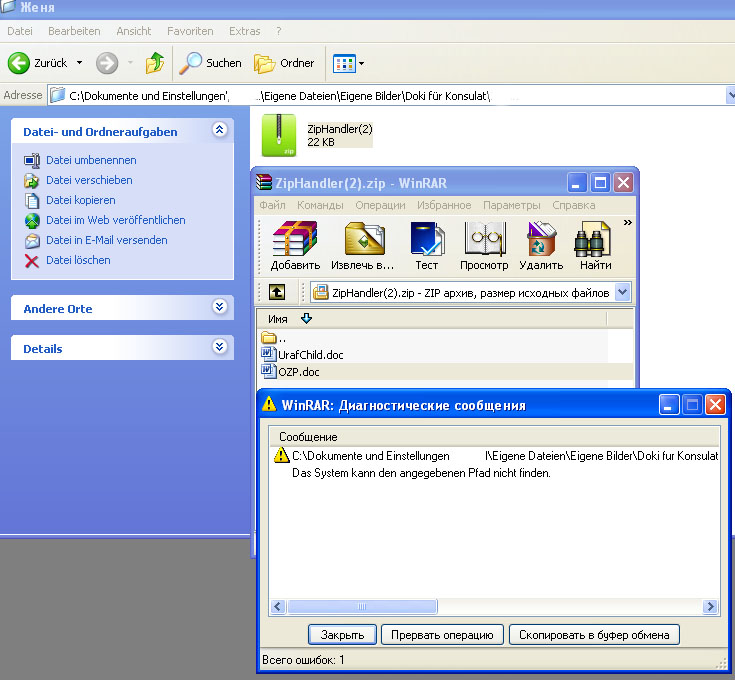Select UrafChild.doc in archive list
The width and height of the screenshot is (735, 680).
pos(302,355)
